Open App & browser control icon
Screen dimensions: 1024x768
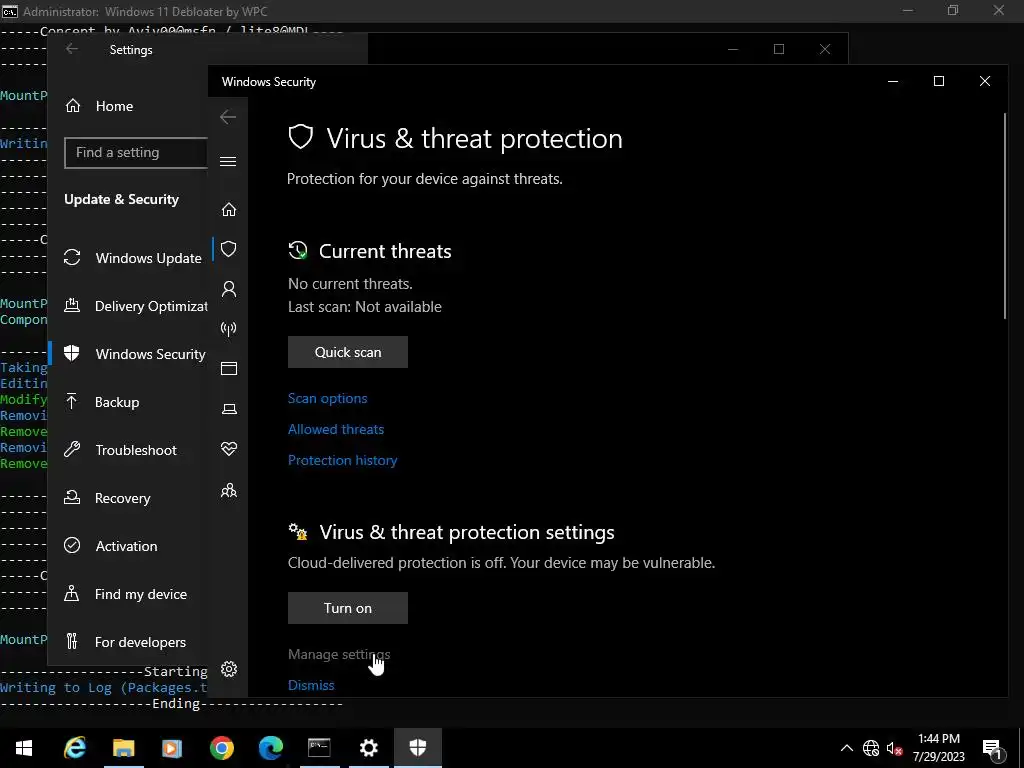click(x=229, y=368)
